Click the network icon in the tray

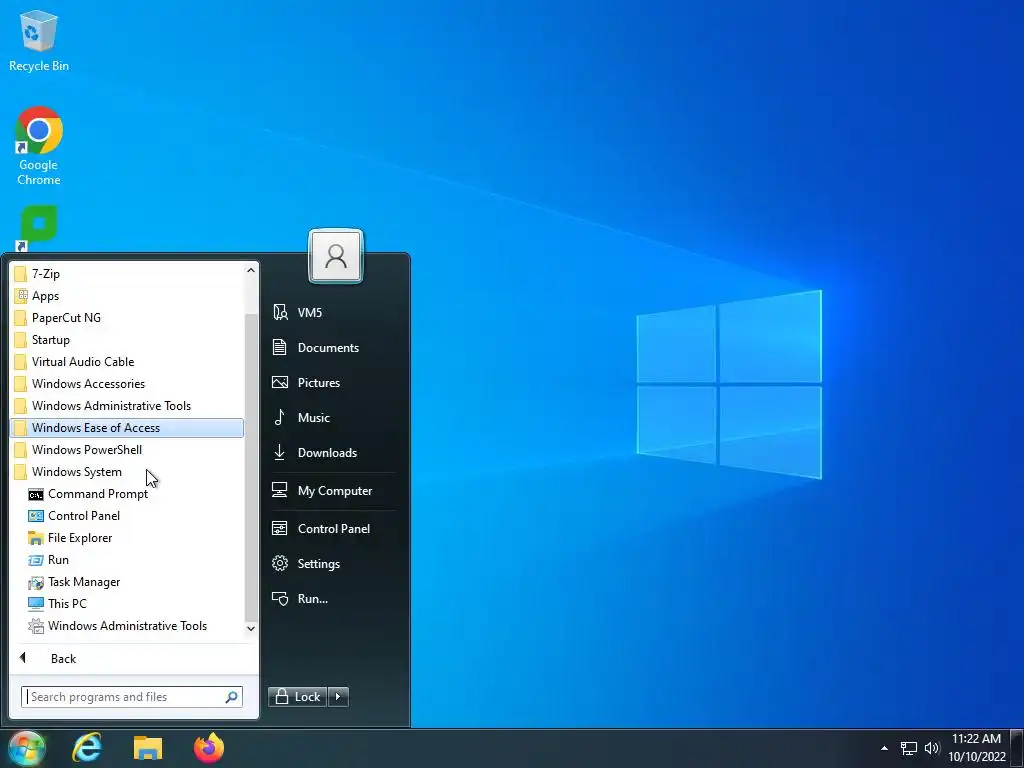[908, 748]
